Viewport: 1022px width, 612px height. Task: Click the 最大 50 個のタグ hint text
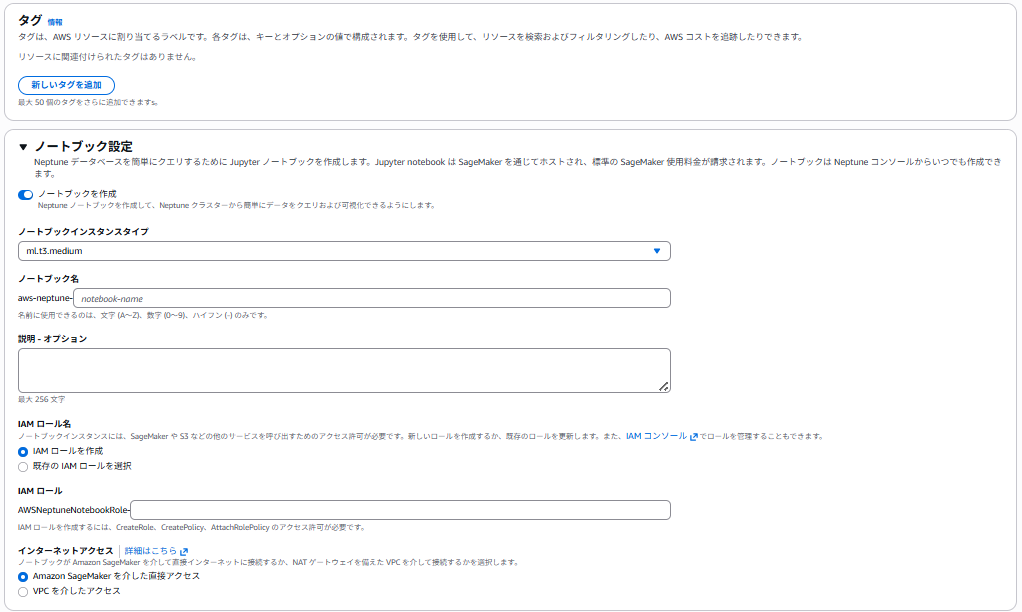click(x=88, y=102)
